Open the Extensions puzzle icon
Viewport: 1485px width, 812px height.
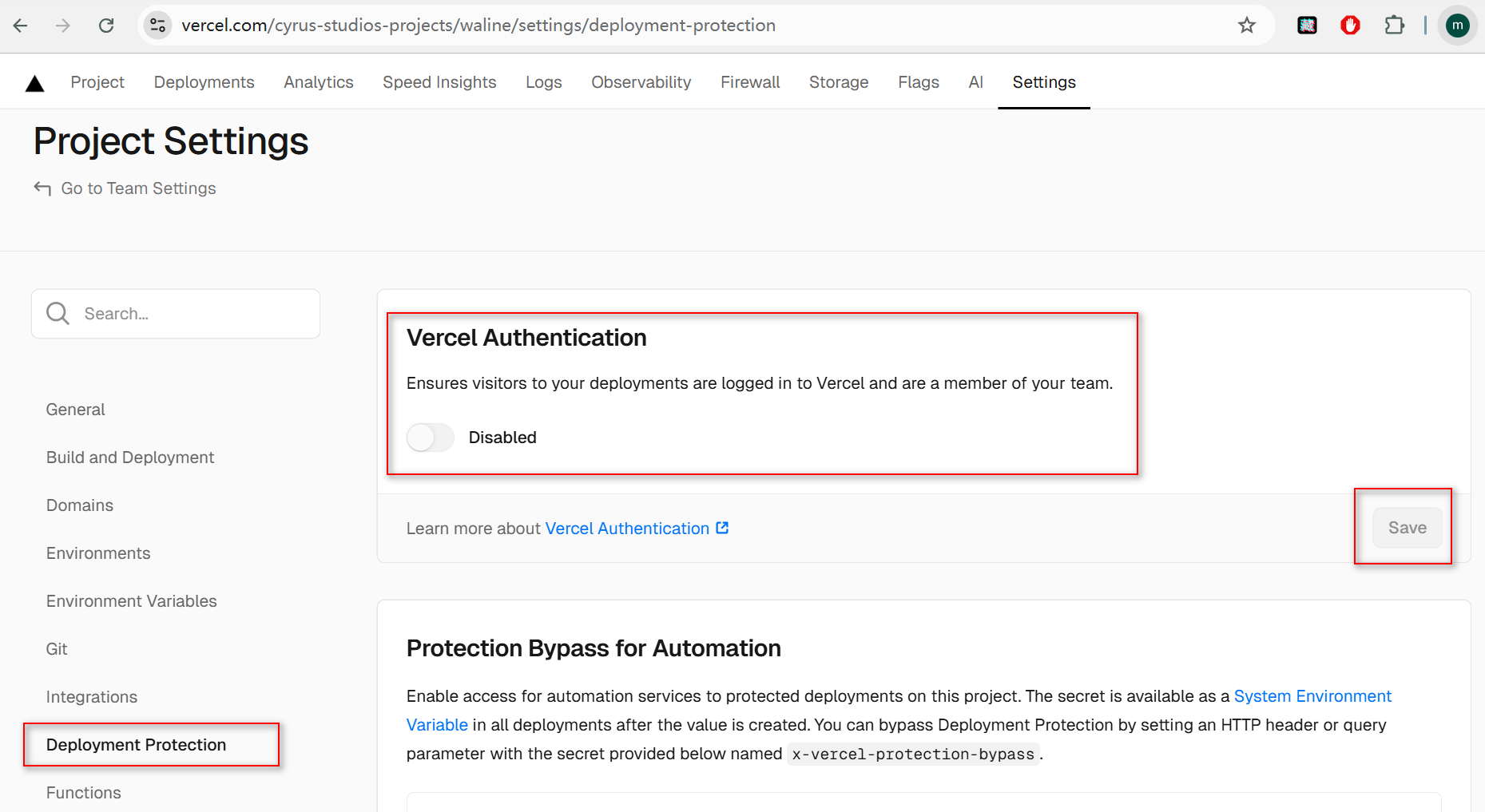(1394, 26)
